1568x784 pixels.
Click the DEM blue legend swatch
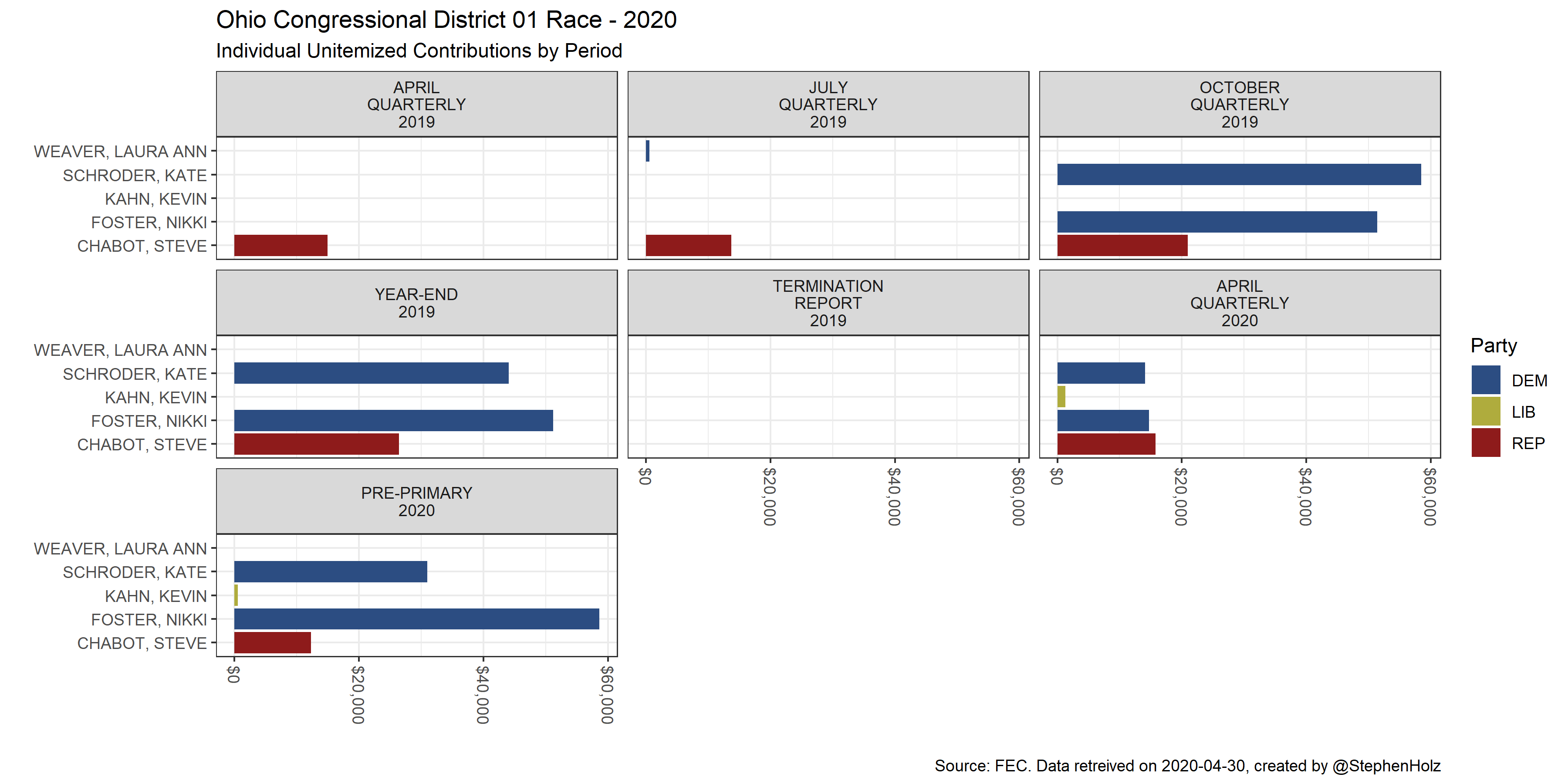pyautogui.click(x=1485, y=380)
